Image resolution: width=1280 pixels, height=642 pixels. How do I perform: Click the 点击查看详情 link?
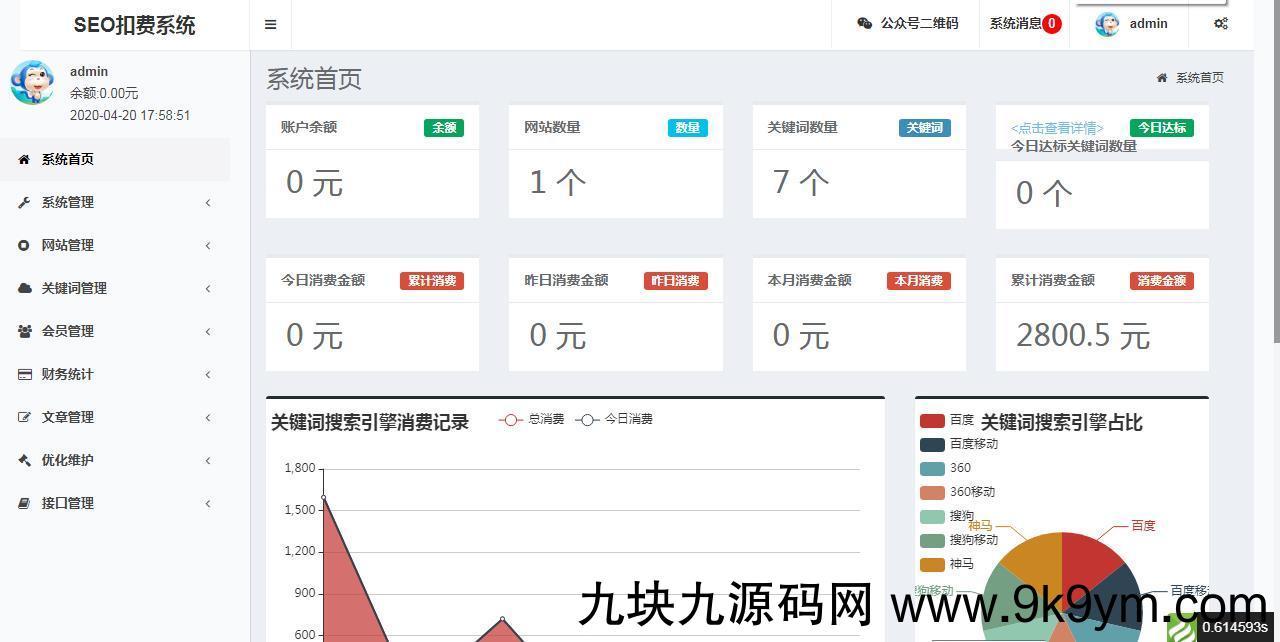coord(1057,128)
